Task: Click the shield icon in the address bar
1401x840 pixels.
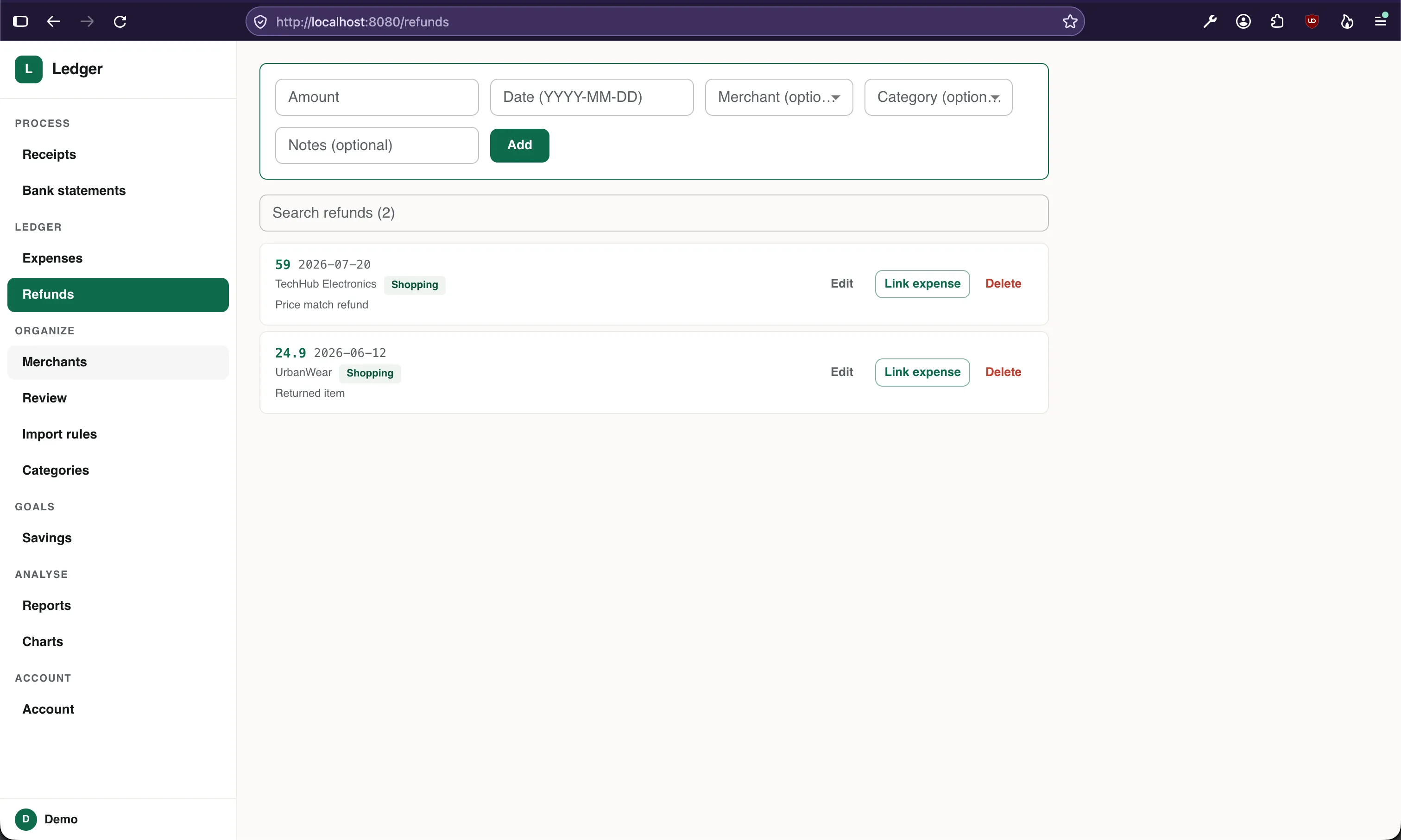Action: pos(260,21)
